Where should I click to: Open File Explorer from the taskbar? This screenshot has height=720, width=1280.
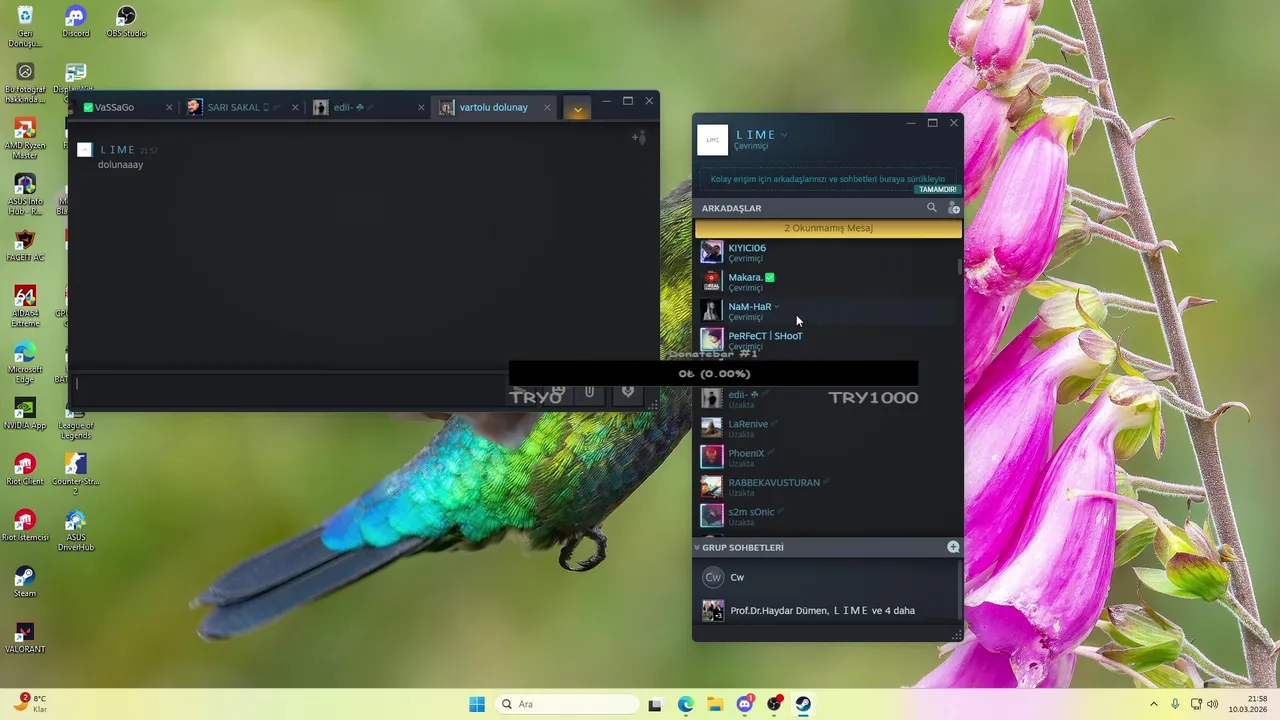pos(715,704)
